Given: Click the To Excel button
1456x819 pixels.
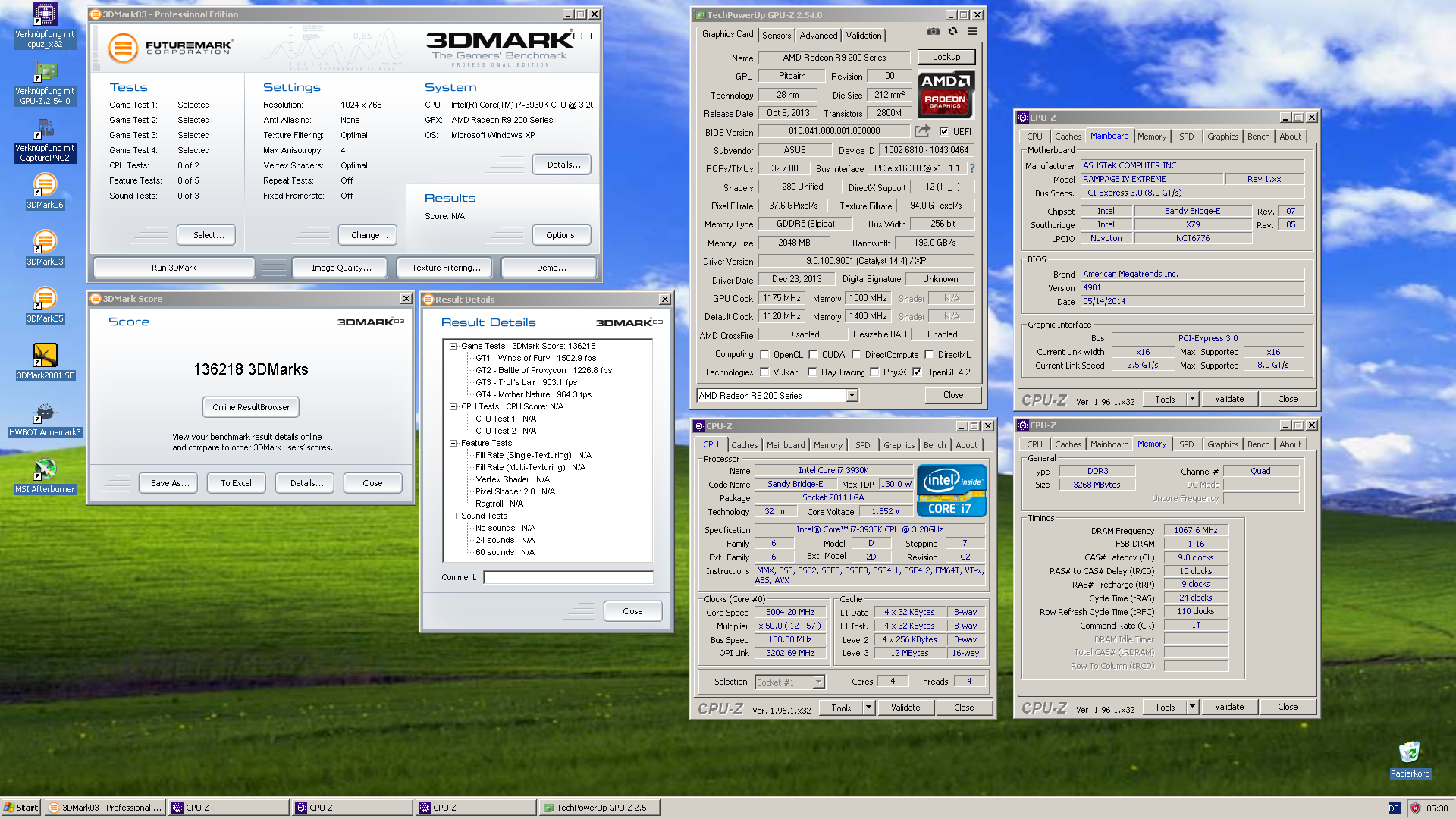Looking at the screenshot, I should [x=236, y=483].
